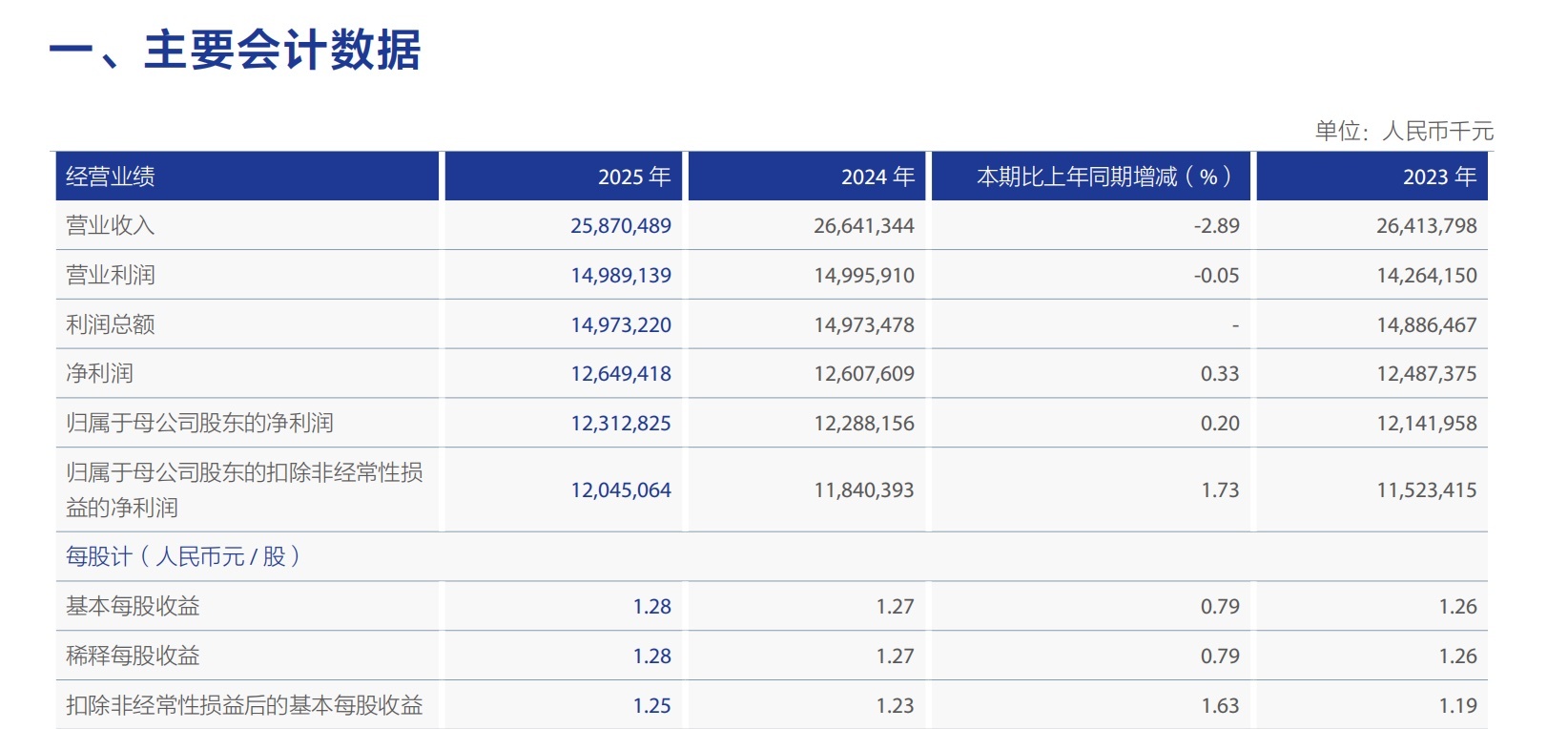Select the page title 一、主要会计数据

tap(235, 50)
